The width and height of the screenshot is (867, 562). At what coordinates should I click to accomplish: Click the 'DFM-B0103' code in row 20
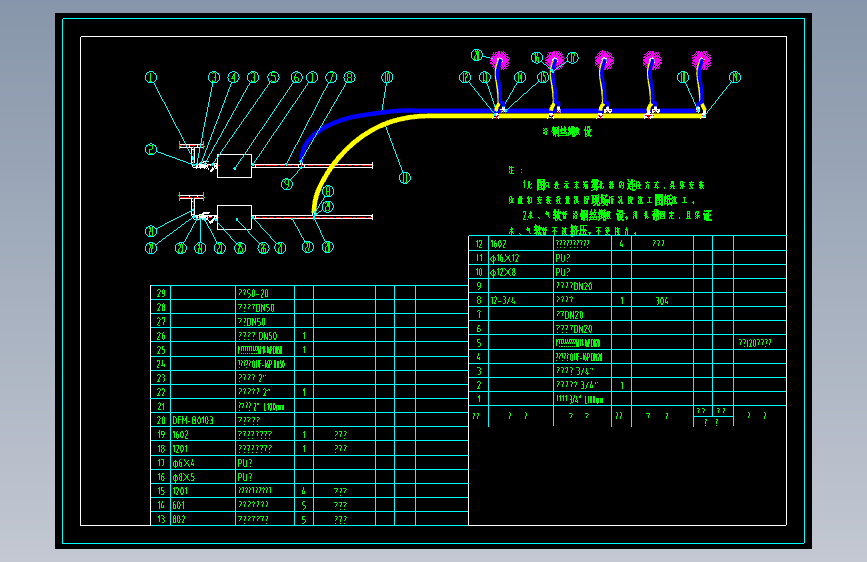pyautogui.click(x=193, y=420)
